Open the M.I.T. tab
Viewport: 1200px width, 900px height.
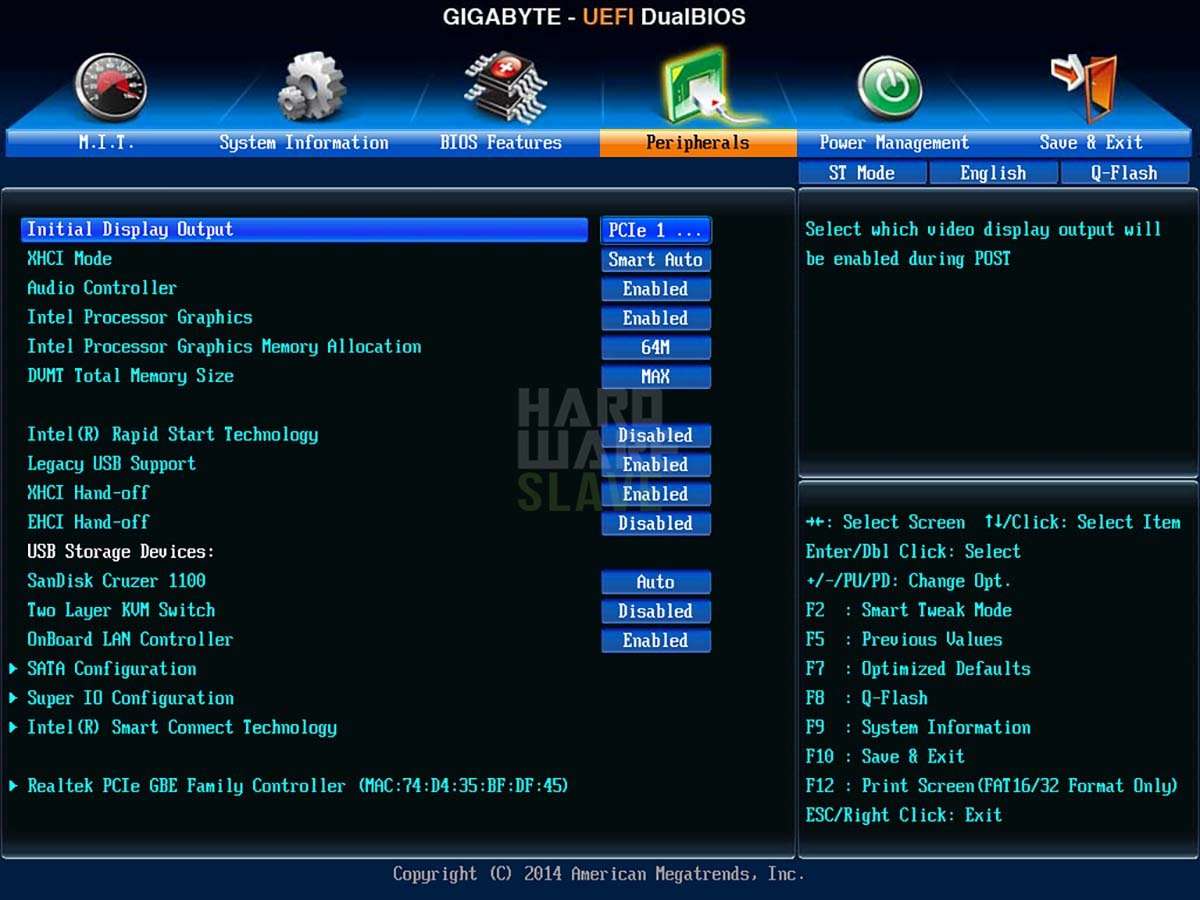coord(106,143)
